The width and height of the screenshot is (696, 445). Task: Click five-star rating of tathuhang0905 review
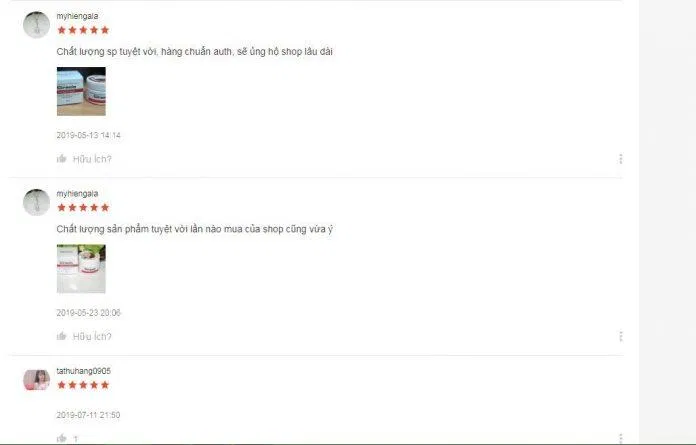[x=83, y=385]
